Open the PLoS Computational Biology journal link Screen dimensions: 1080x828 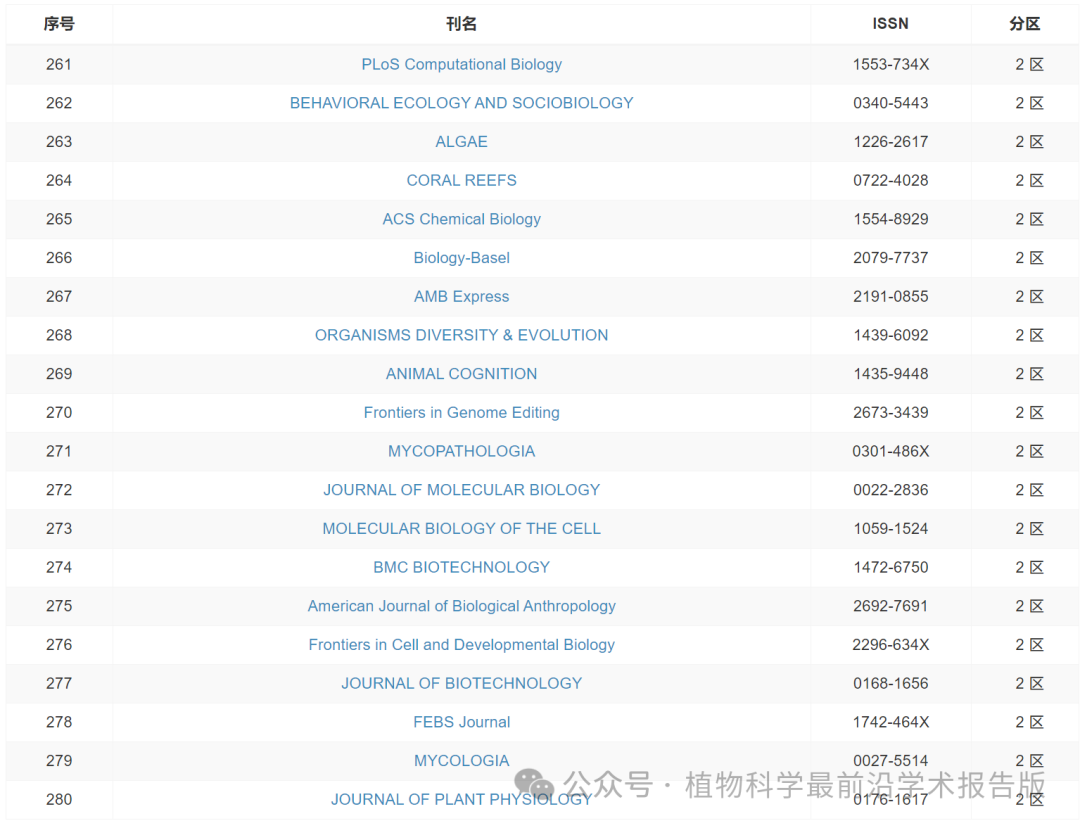pos(461,64)
